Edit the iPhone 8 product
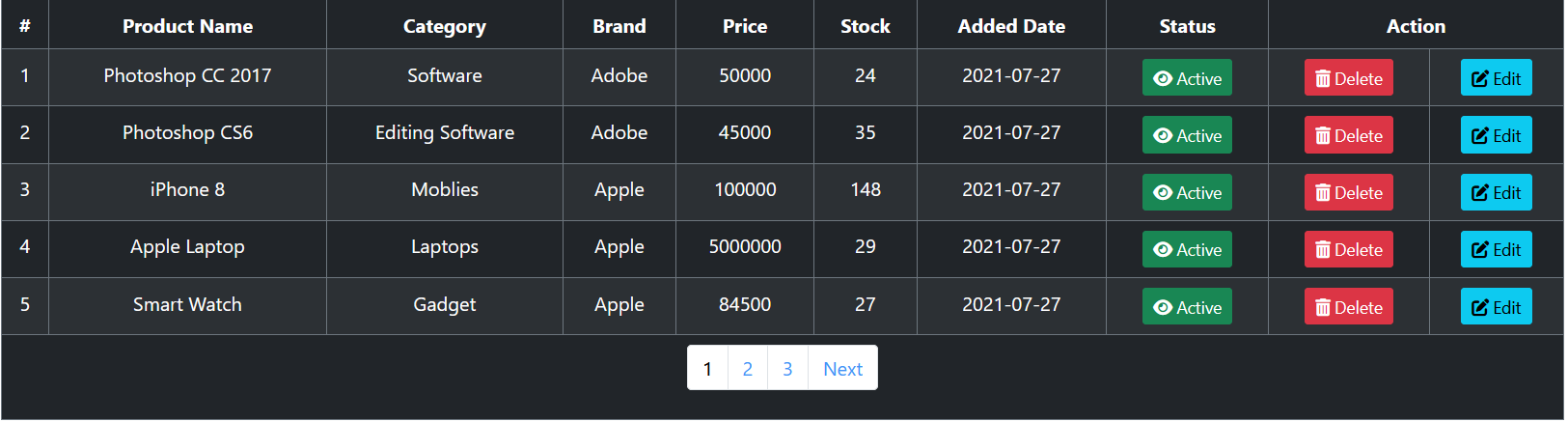1568x422 pixels. coord(1496,192)
